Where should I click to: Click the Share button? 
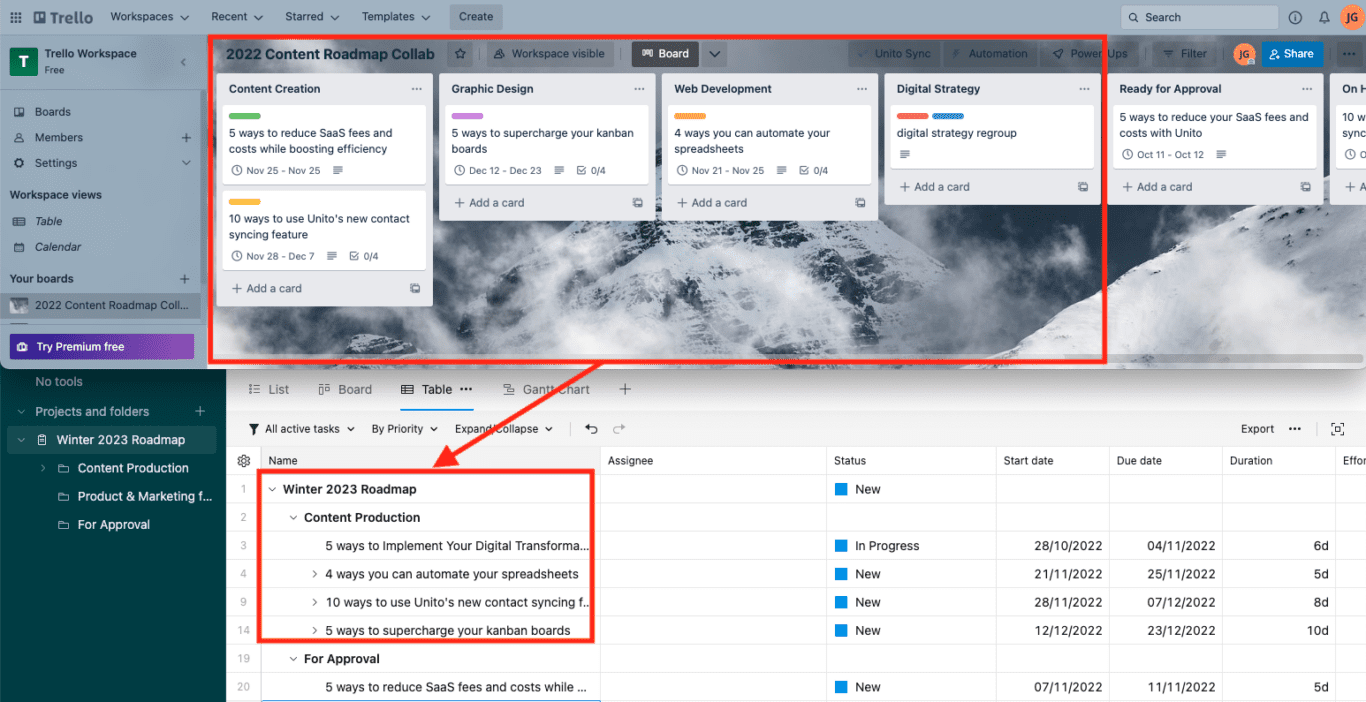pyautogui.click(x=1291, y=54)
